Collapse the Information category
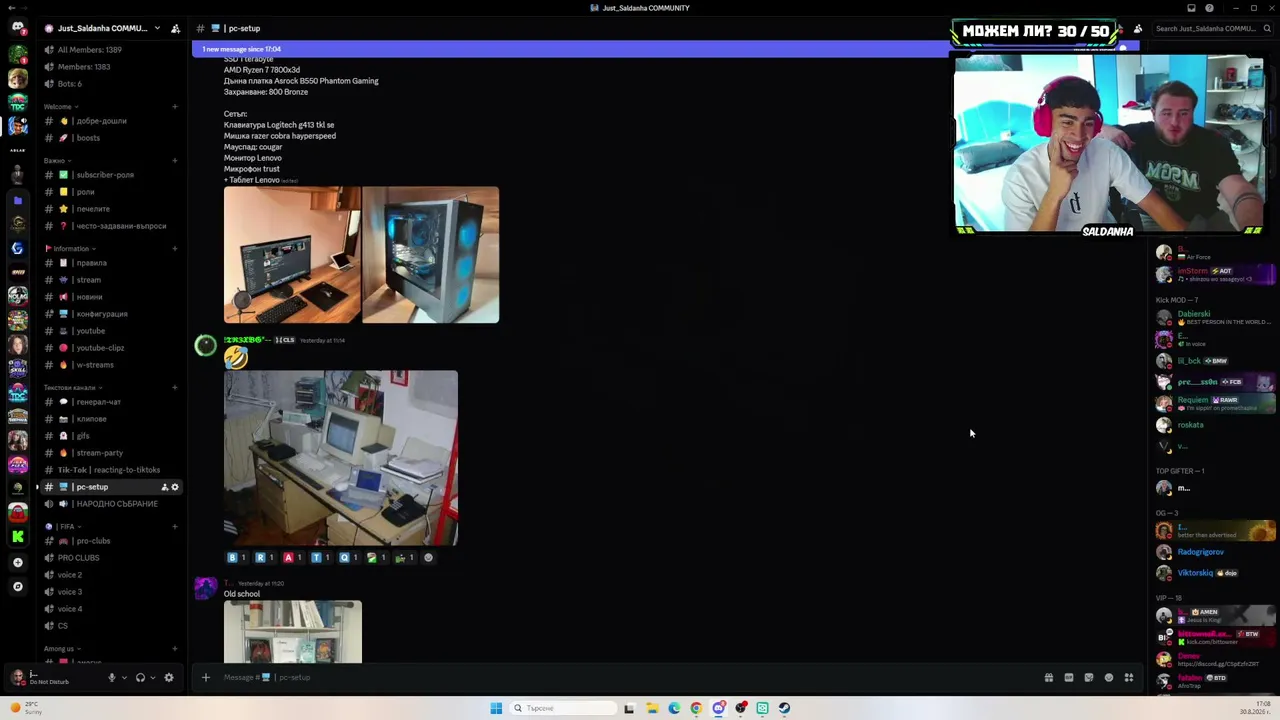This screenshot has height=720, width=1280. pos(70,249)
